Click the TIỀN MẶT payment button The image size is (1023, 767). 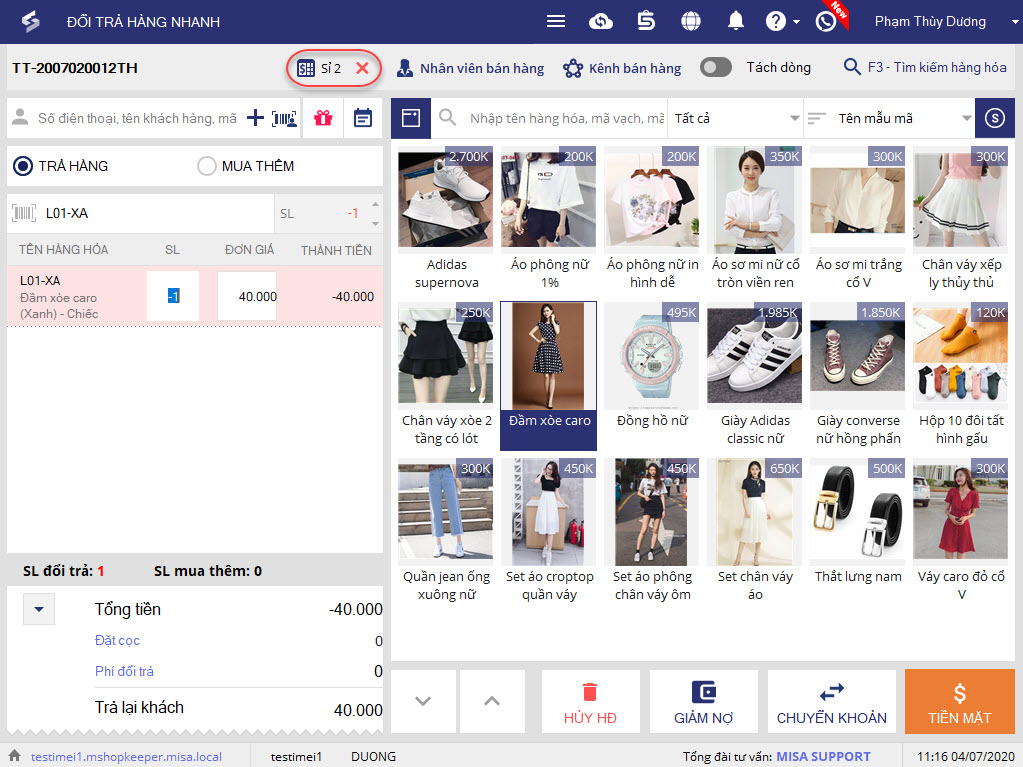(959, 702)
